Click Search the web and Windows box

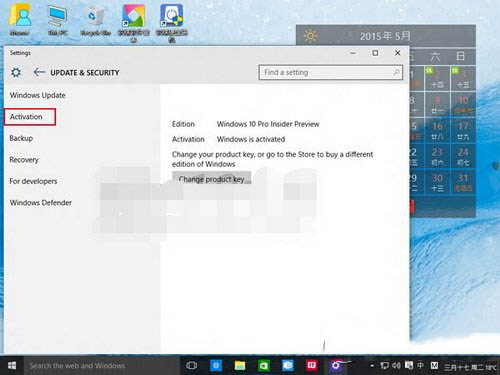coord(102,366)
